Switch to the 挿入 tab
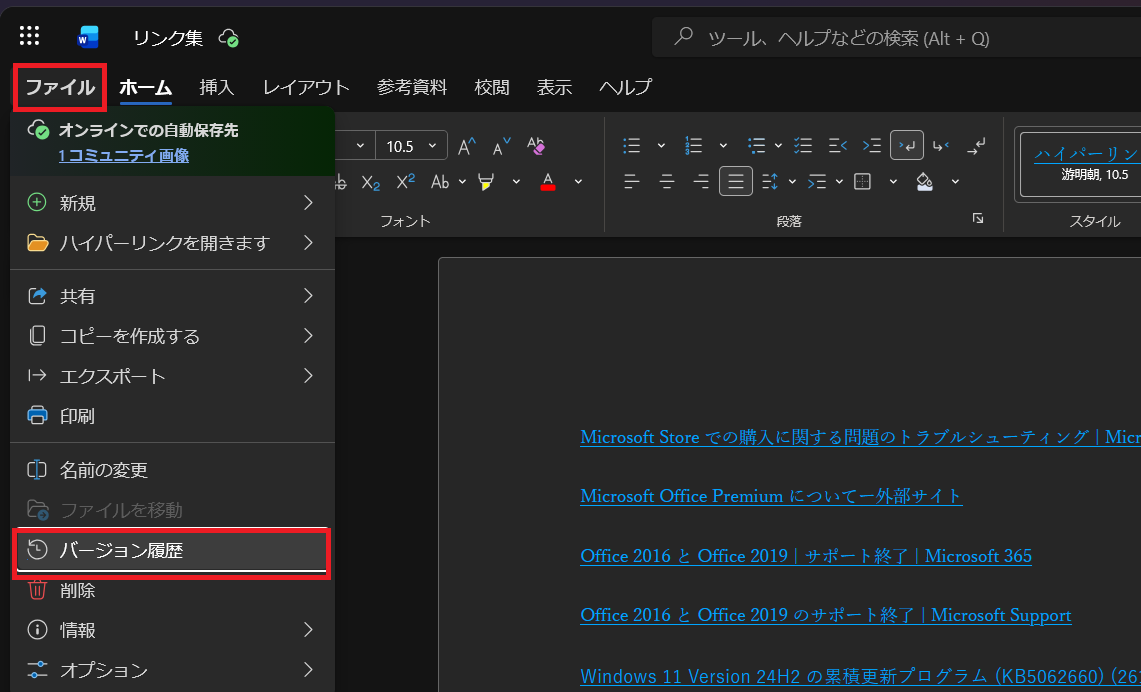This screenshot has height=692, width=1141. click(217, 87)
